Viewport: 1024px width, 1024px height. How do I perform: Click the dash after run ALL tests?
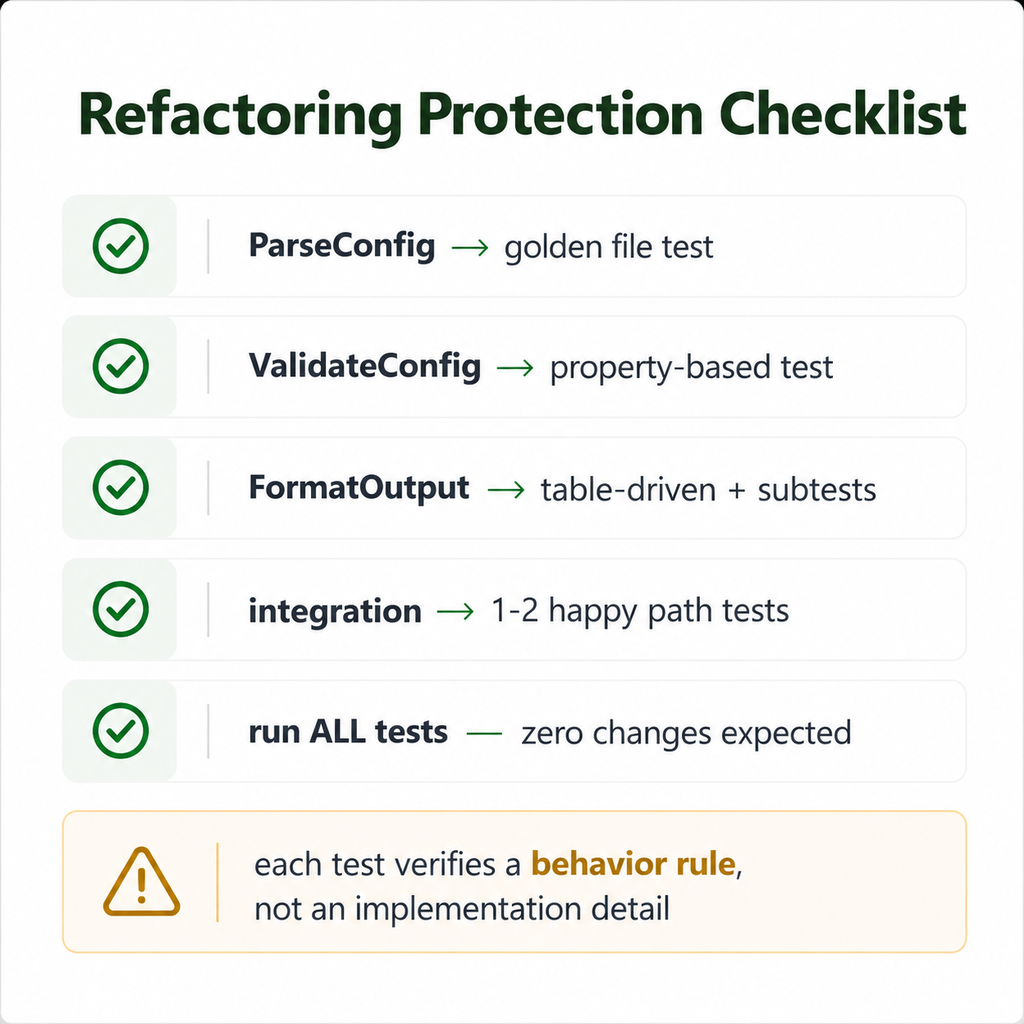tap(485, 733)
